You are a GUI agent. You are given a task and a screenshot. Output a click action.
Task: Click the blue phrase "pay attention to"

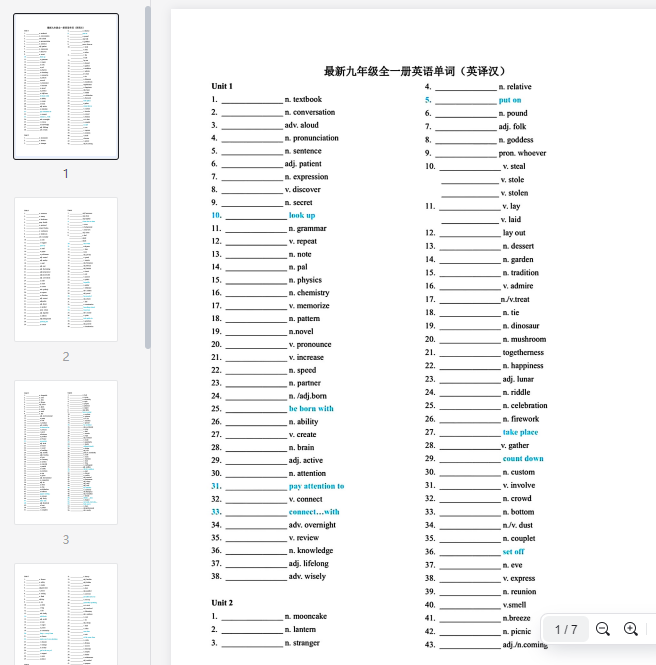pyautogui.click(x=316, y=486)
